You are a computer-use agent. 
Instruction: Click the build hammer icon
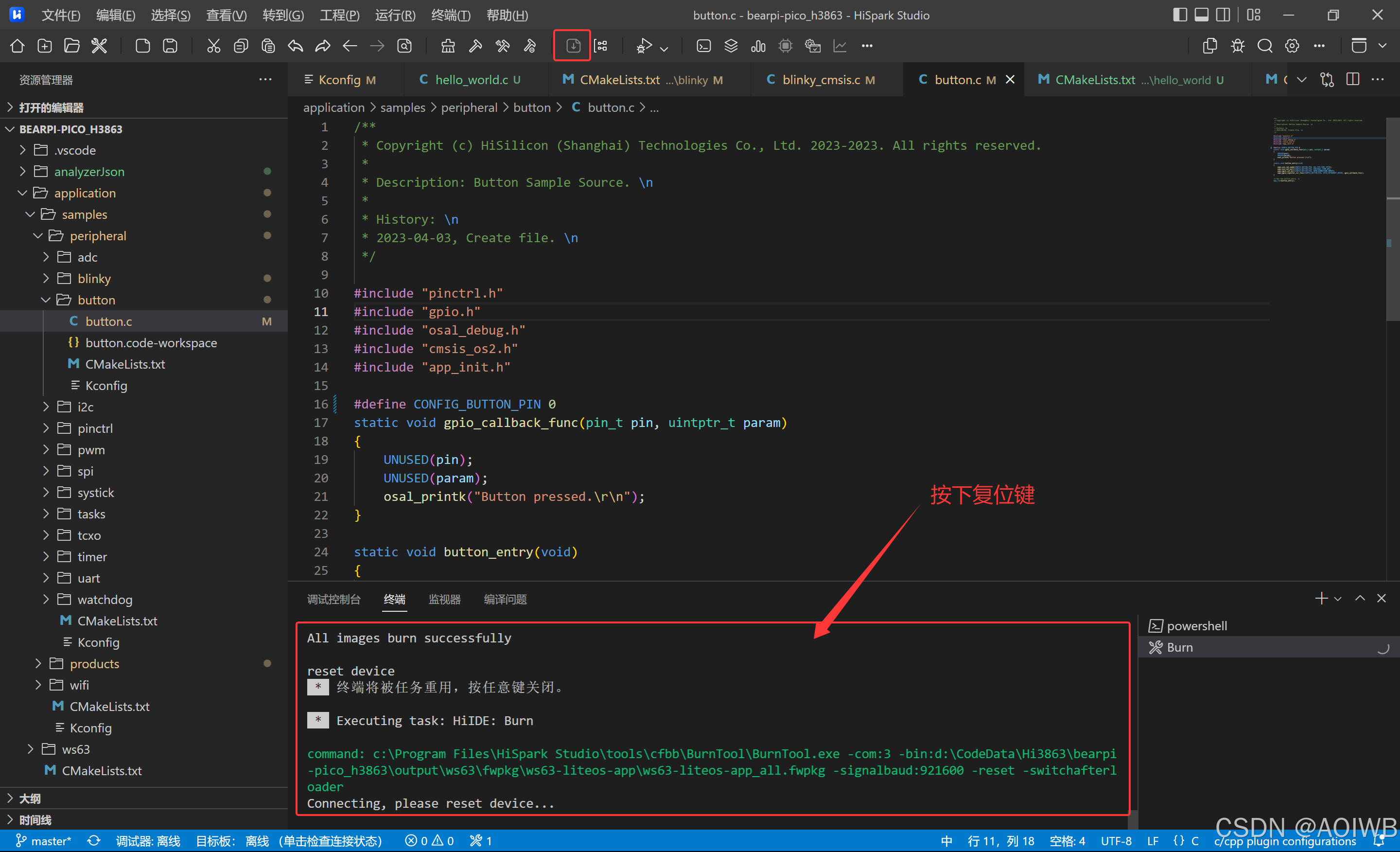(475, 46)
